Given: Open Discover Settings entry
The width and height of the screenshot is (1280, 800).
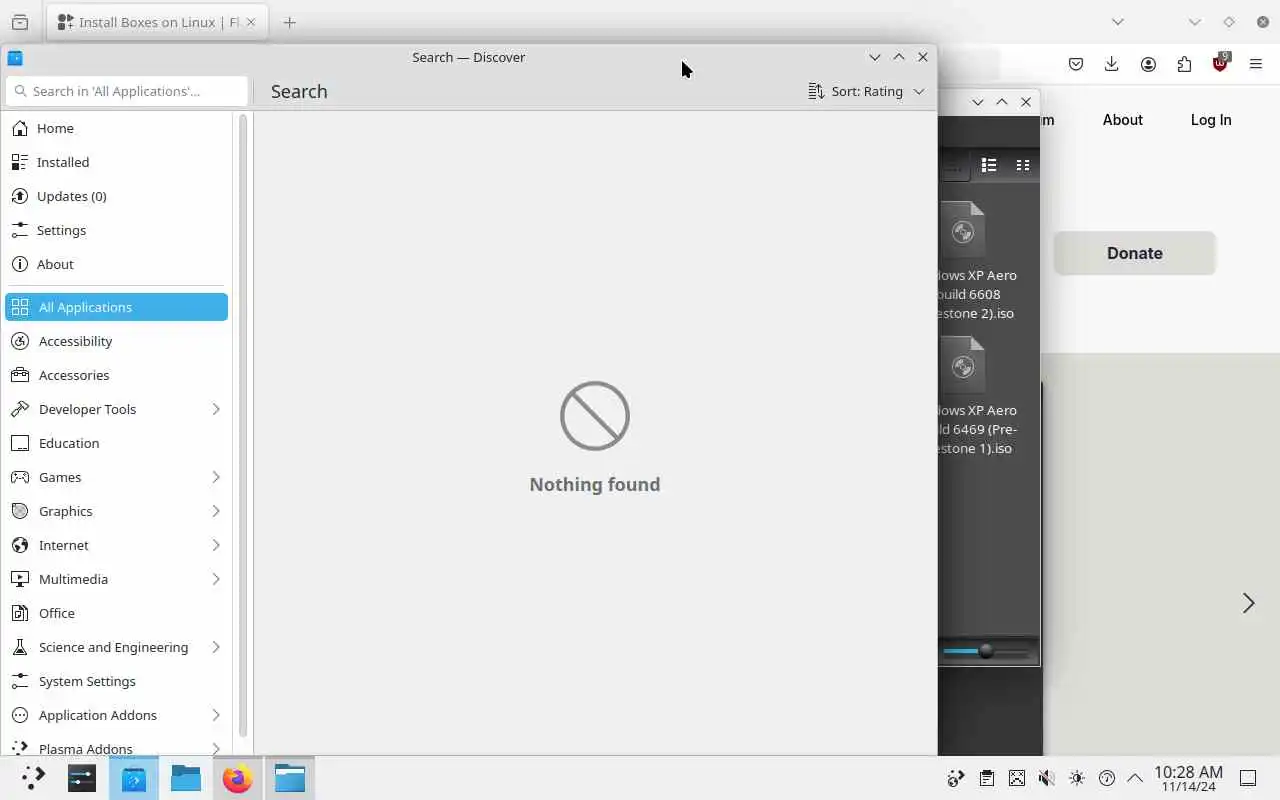Looking at the screenshot, I should (x=117, y=230).
